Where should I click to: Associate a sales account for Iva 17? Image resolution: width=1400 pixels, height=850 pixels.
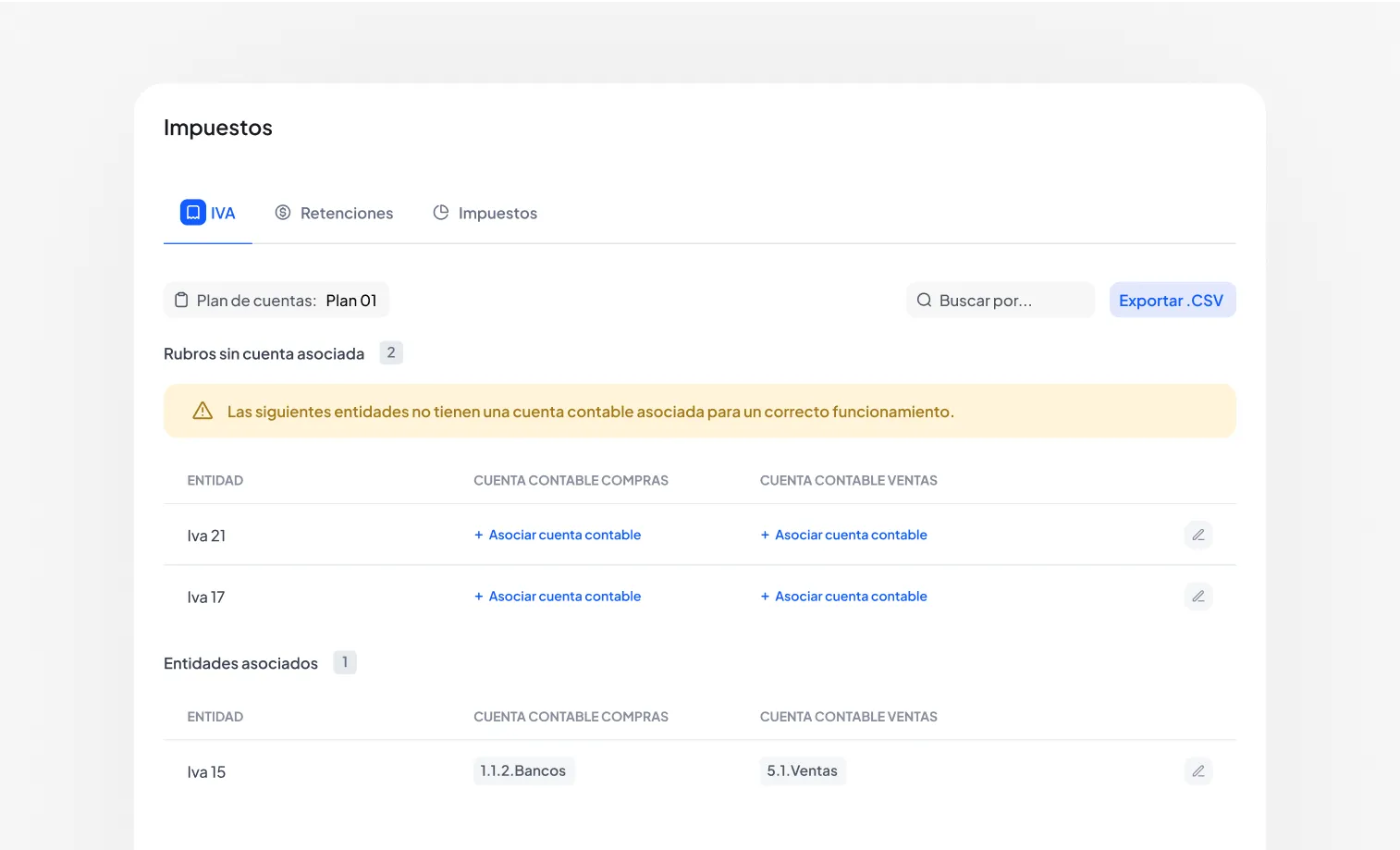pyautogui.click(x=843, y=597)
